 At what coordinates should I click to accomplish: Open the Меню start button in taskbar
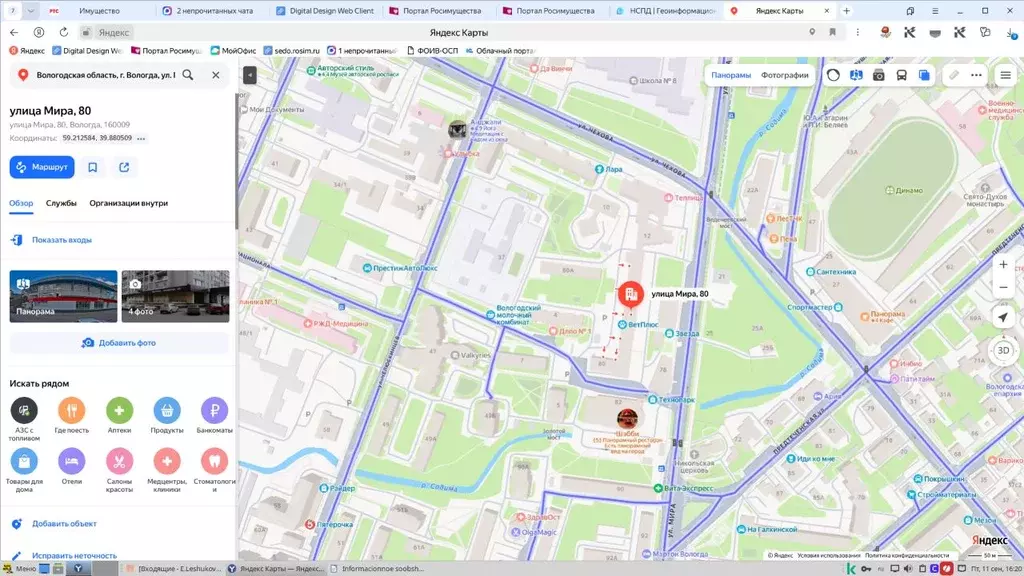(20, 569)
